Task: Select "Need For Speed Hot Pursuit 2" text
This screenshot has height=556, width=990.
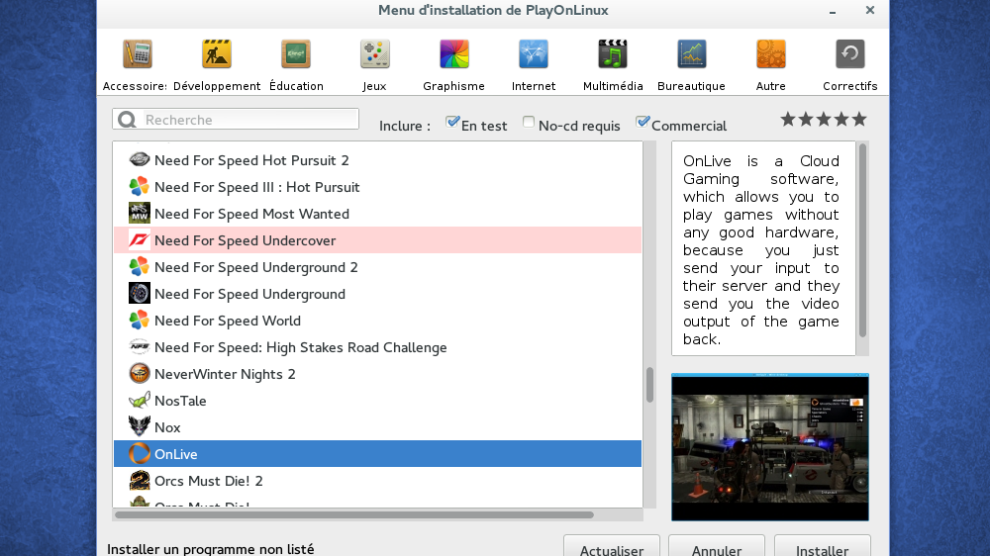Action: click(251, 160)
